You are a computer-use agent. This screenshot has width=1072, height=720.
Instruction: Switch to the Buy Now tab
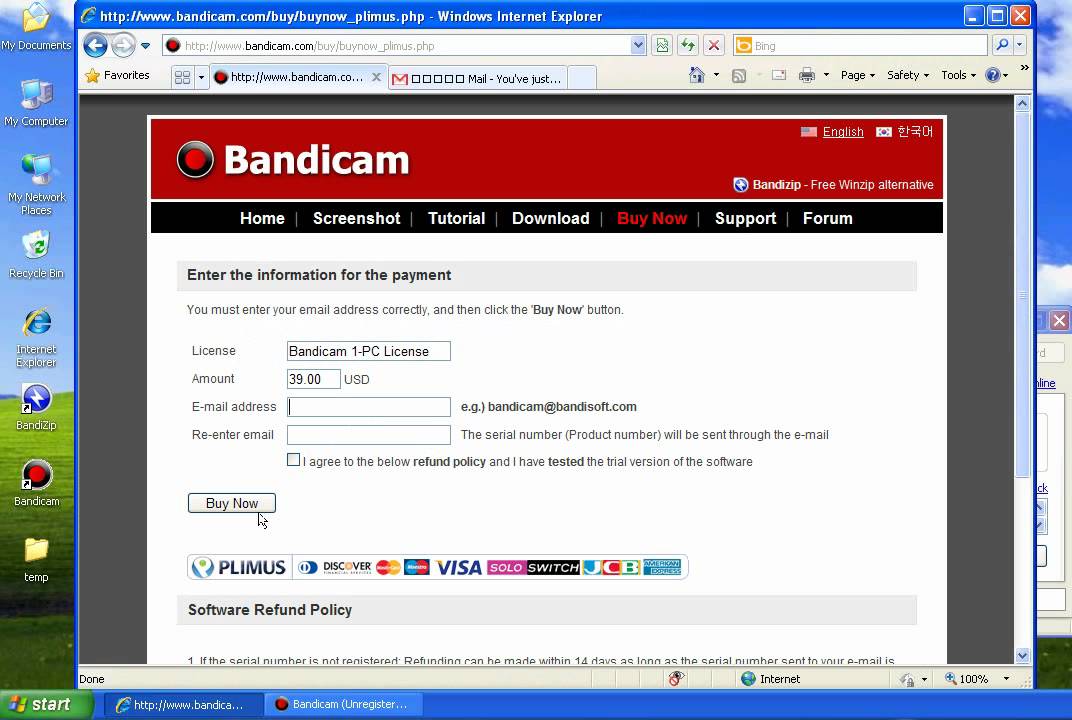[652, 218]
